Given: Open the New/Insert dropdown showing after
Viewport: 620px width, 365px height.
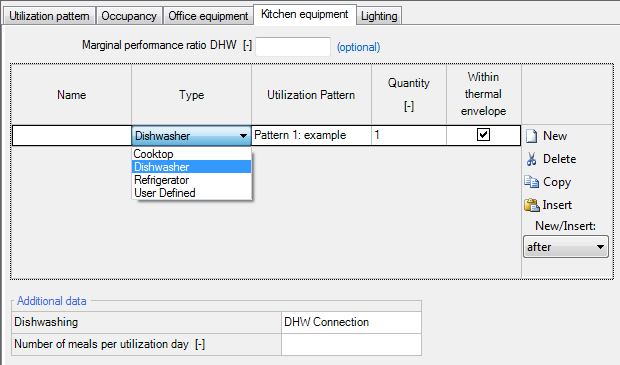Looking at the screenshot, I should (x=565, y=247).
